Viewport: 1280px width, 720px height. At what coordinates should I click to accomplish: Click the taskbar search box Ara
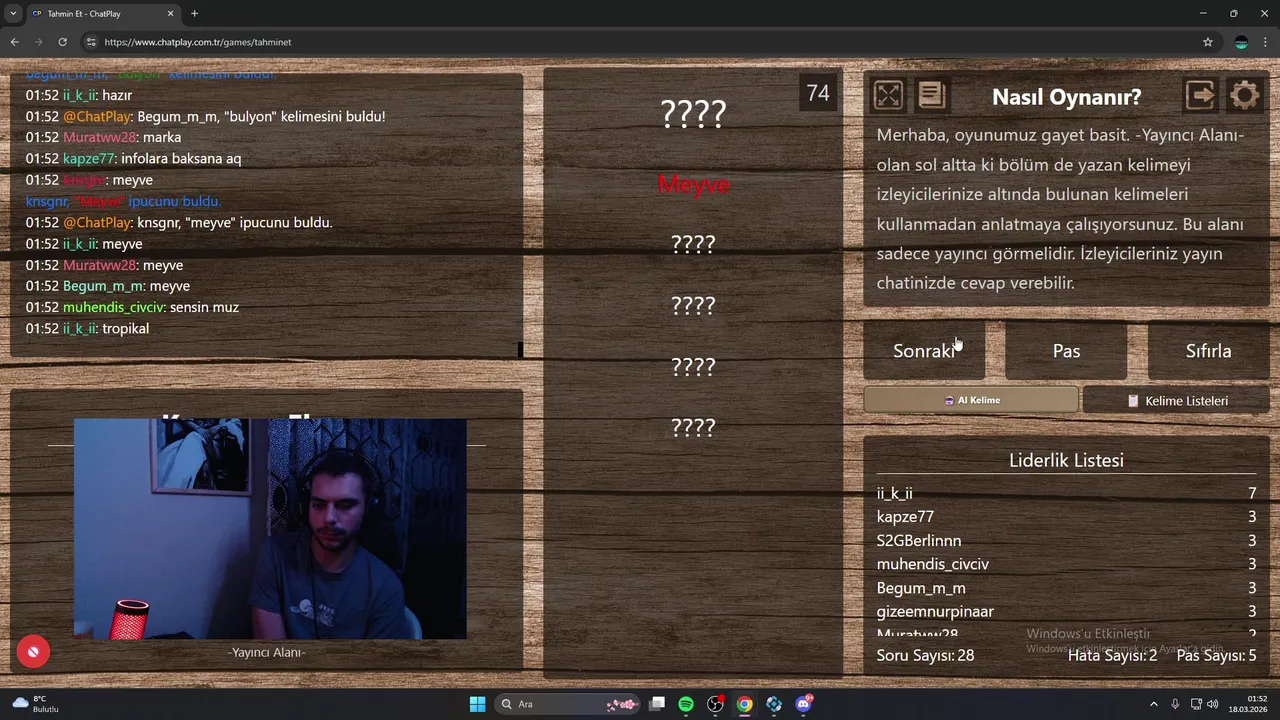click(x=568, y=704)
